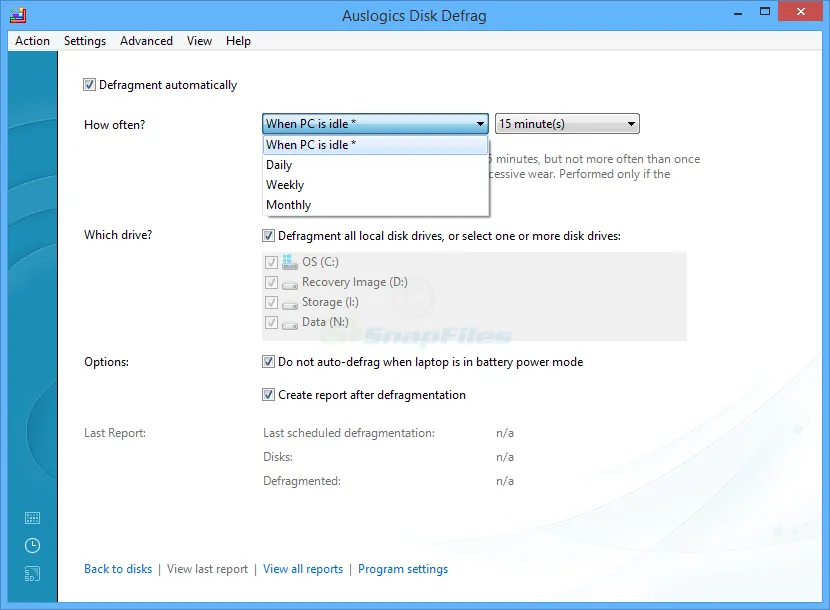Image resolution: width=830 pixels, height=610 pixels.
Task: Toggle the Recovery Image (D:) checkbox
Action: click(x=271, y=282)
